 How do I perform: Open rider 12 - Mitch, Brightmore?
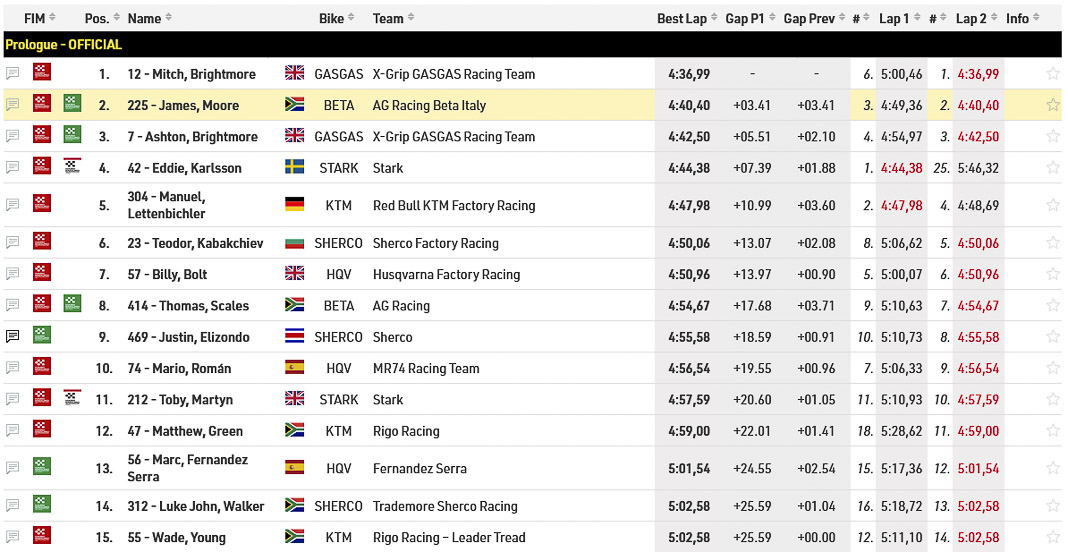coord(191,74)
